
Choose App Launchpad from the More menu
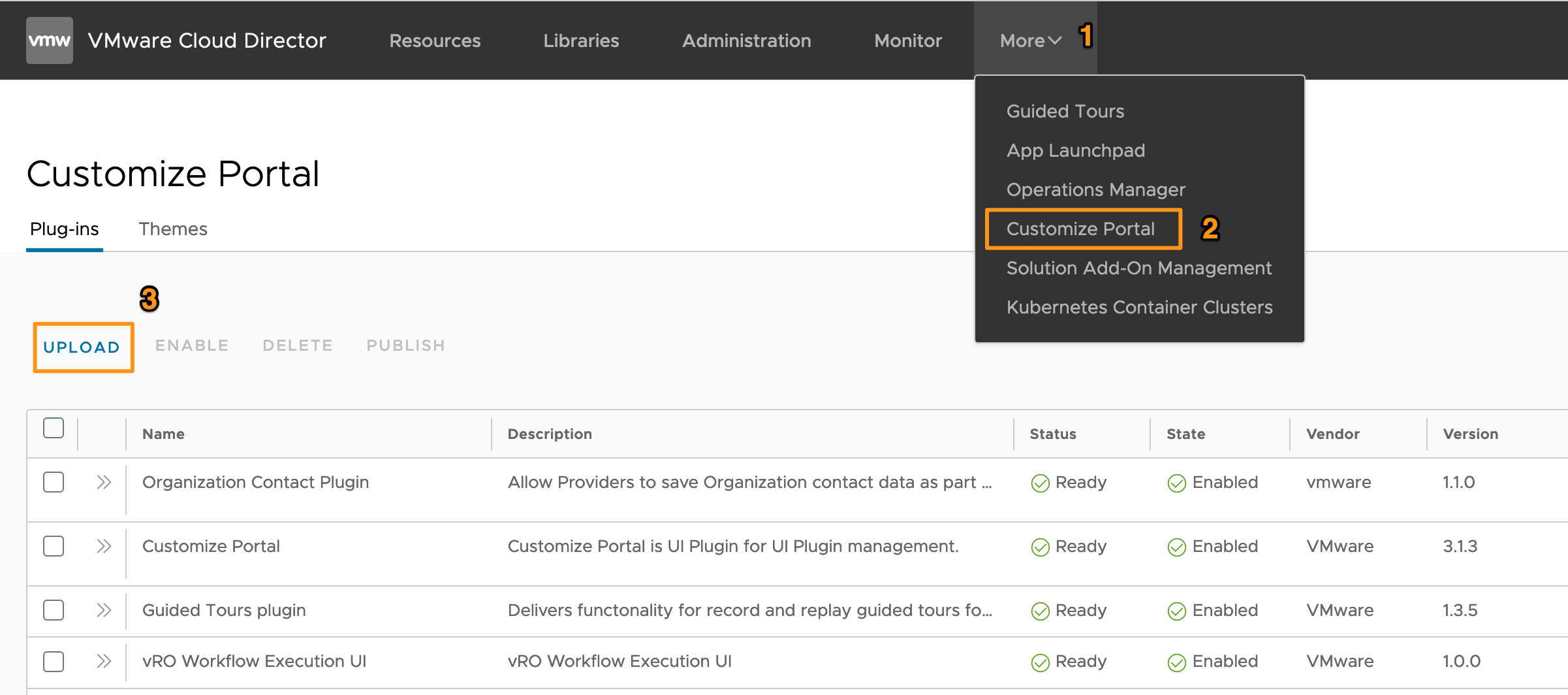pyautogui.click(x=1076, y=150)
